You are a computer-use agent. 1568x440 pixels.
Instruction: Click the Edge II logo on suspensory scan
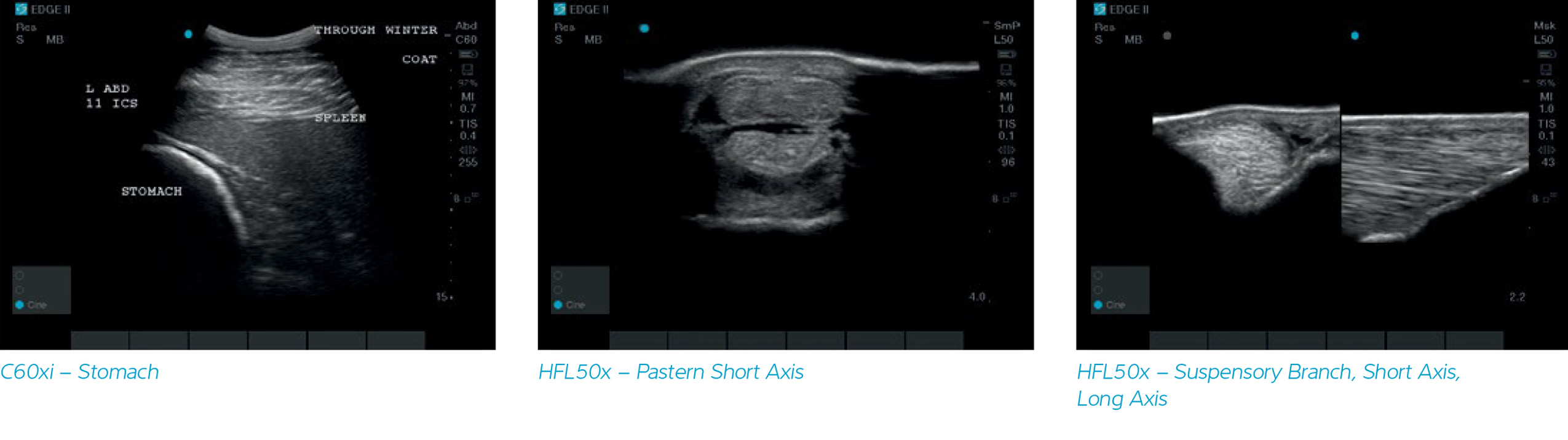pyautogui.click(x=1100, y=9)
